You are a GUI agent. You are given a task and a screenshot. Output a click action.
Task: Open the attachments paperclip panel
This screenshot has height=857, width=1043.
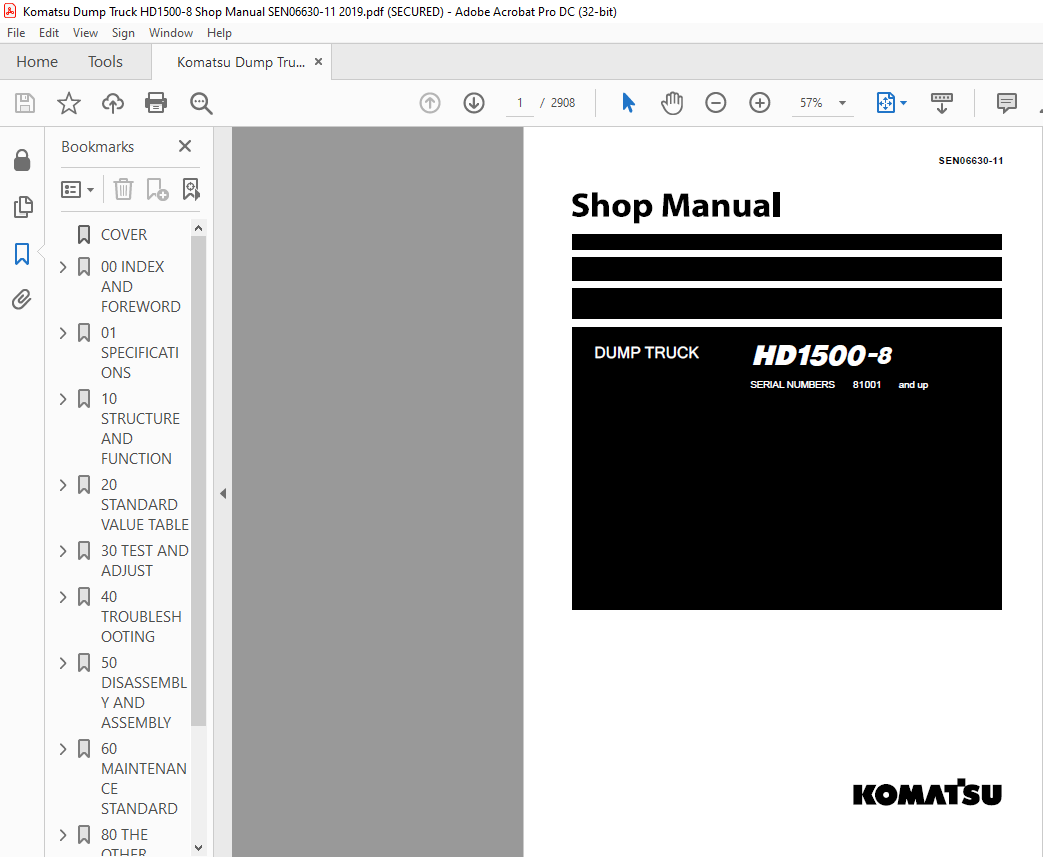pyautogui.click(x=22, y=299)
